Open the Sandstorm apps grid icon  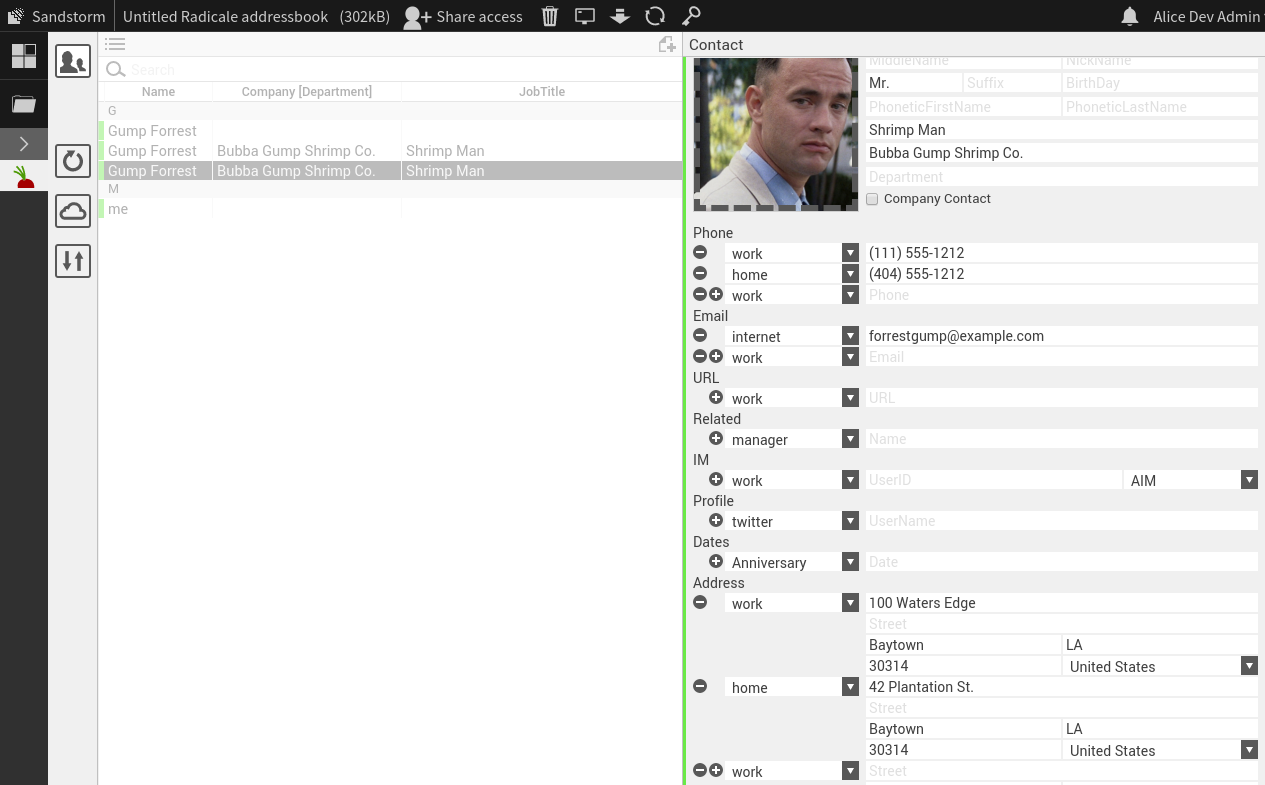pos(24,56)
